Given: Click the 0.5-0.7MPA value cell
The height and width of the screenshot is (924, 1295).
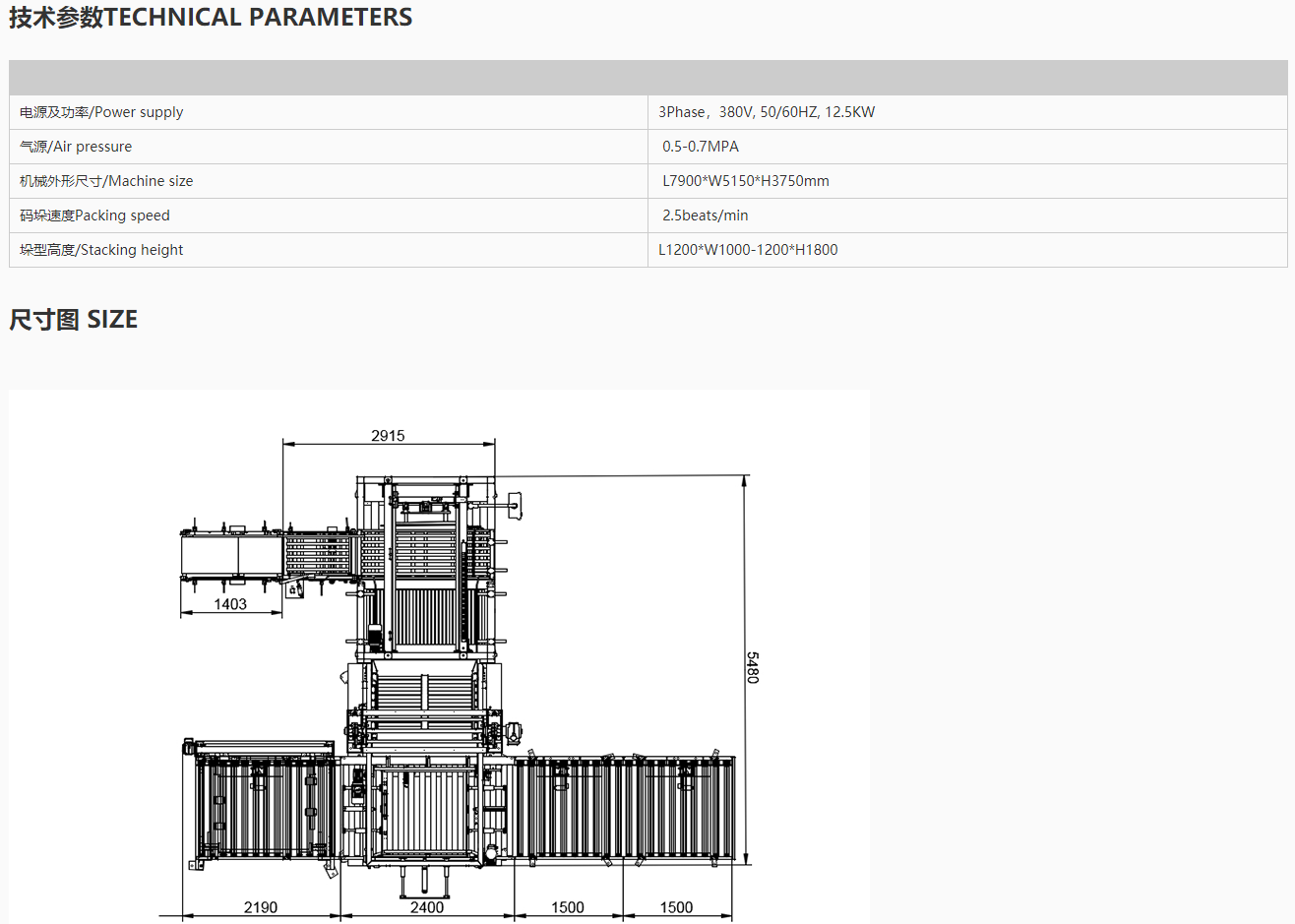Looking at the screenshot, I should (701, 147).
